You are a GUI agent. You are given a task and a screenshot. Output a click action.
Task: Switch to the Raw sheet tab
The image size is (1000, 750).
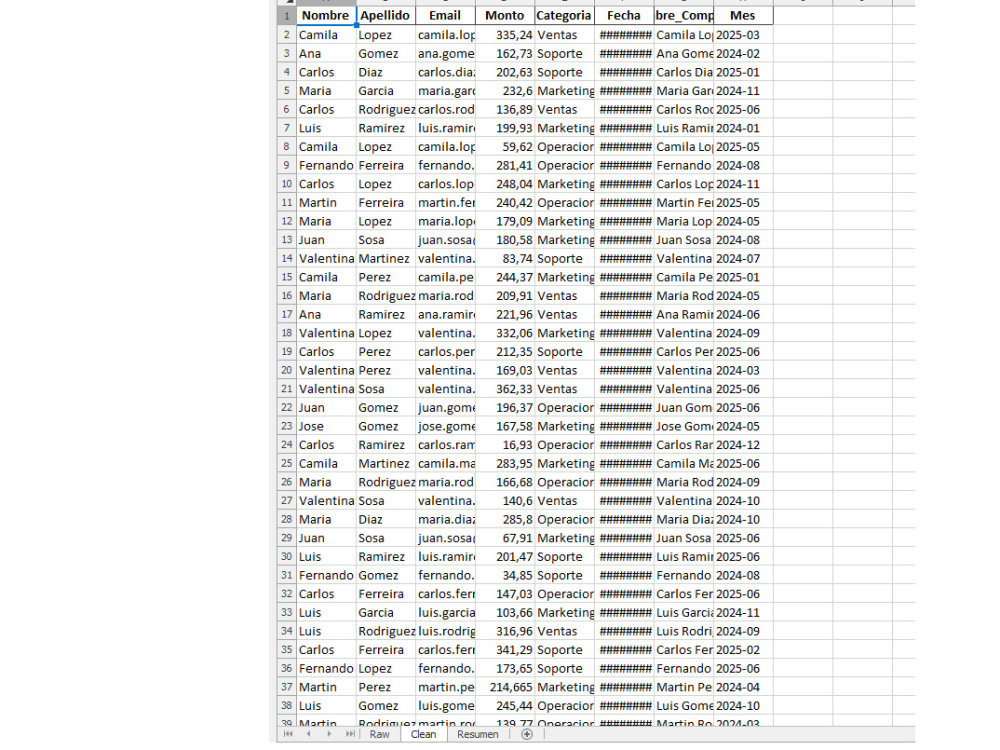click(379, 734)
